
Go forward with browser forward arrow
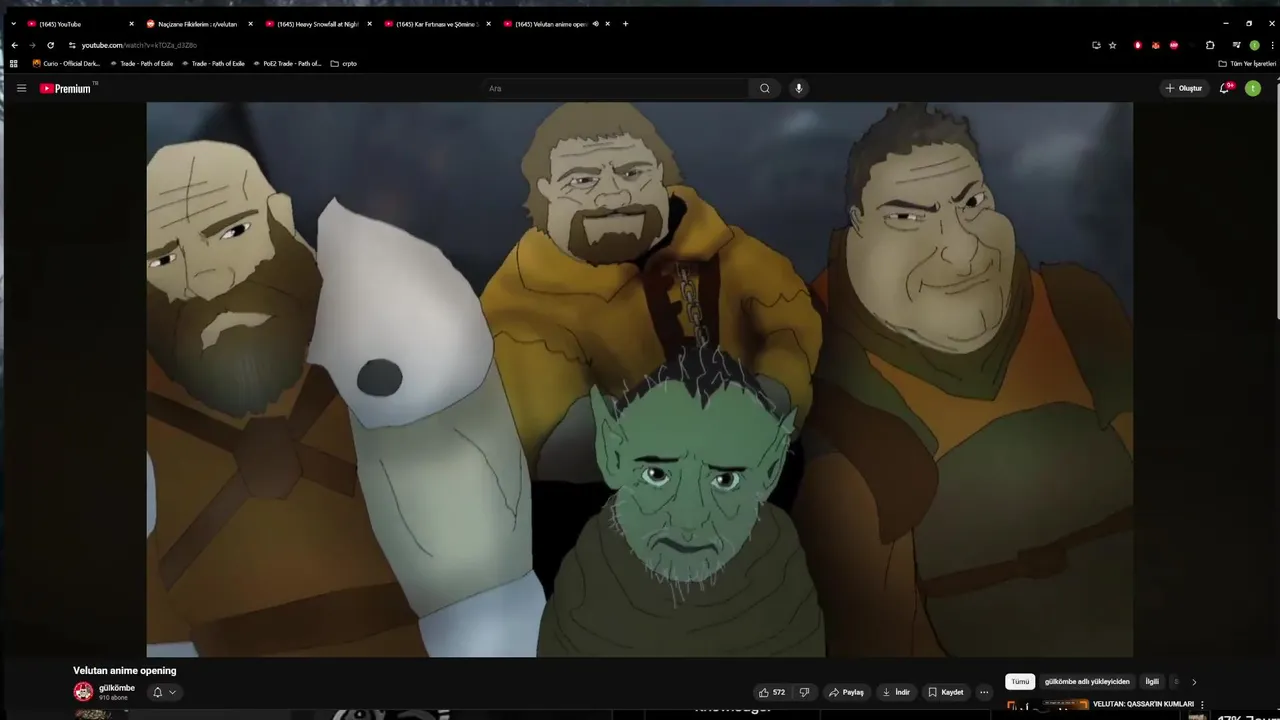click(32, 45)
